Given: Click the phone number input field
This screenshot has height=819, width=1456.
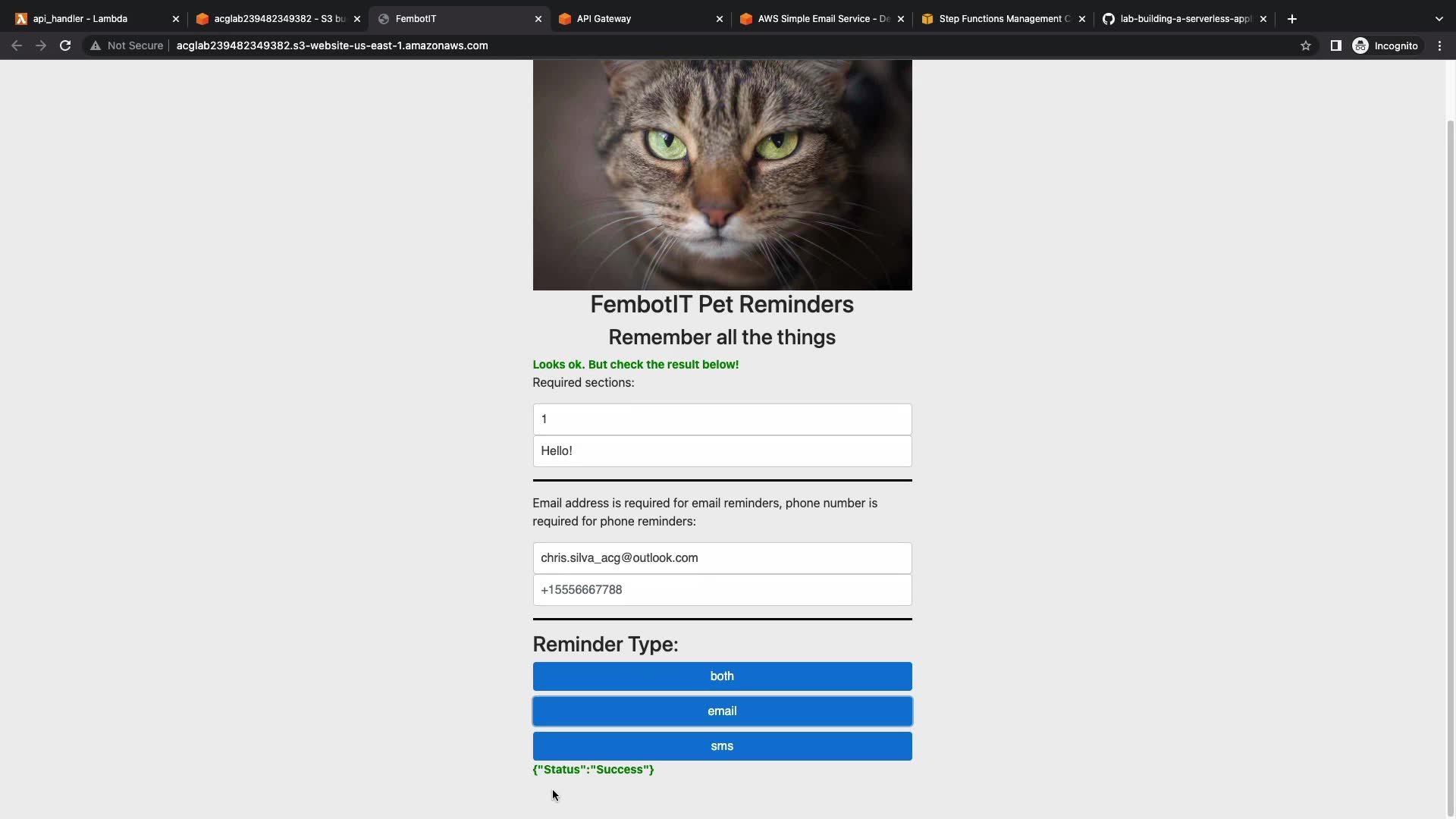Looking at the screenshot, I should click(x=722, y=590).
